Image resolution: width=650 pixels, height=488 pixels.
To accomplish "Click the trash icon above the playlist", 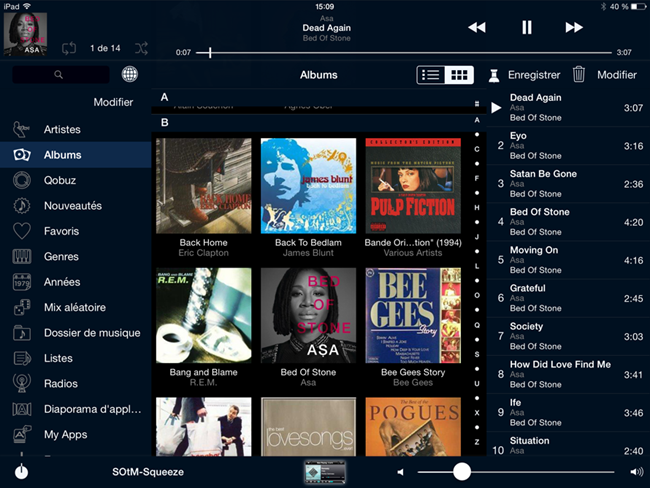I will pos(579,75).
